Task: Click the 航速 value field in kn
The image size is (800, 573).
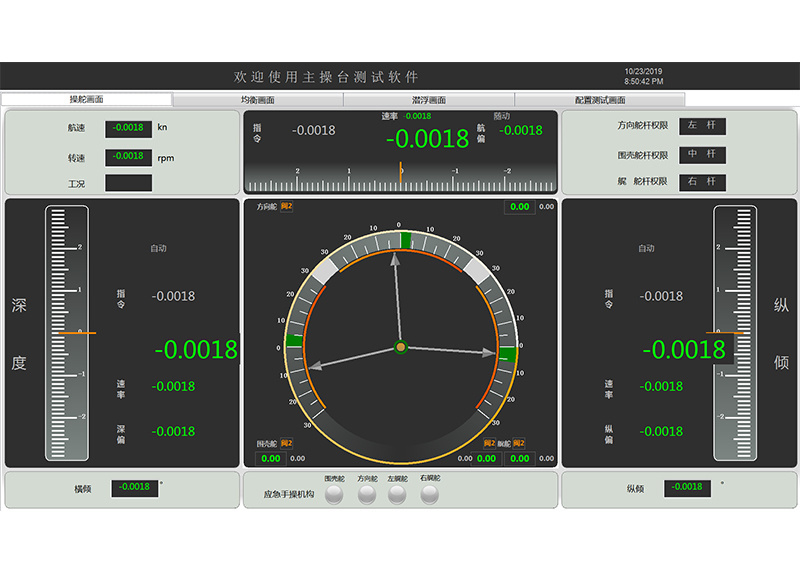Action: 128,128
